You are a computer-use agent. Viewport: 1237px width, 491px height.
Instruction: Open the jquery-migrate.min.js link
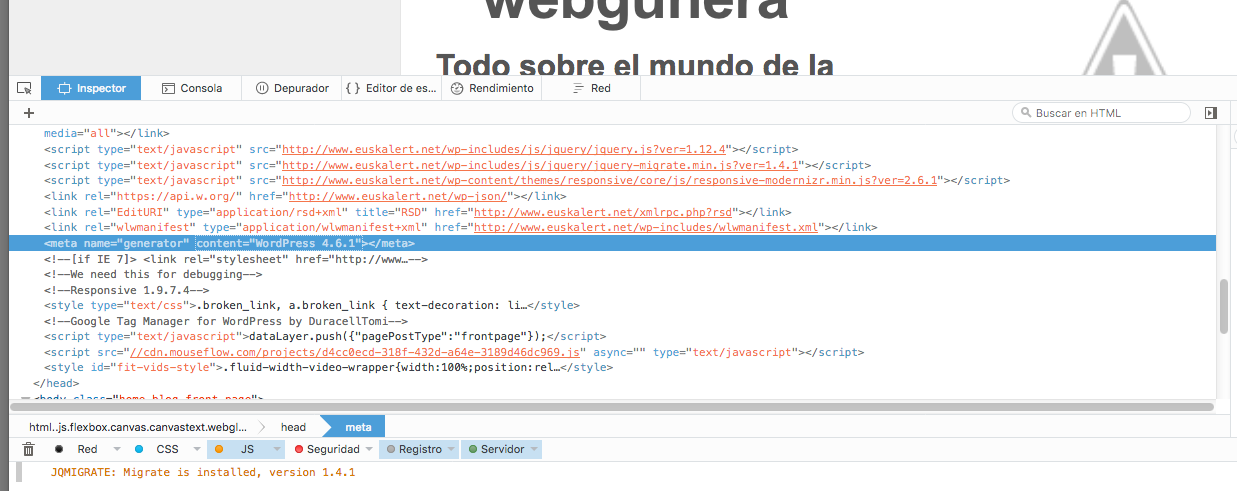(542, 164)
